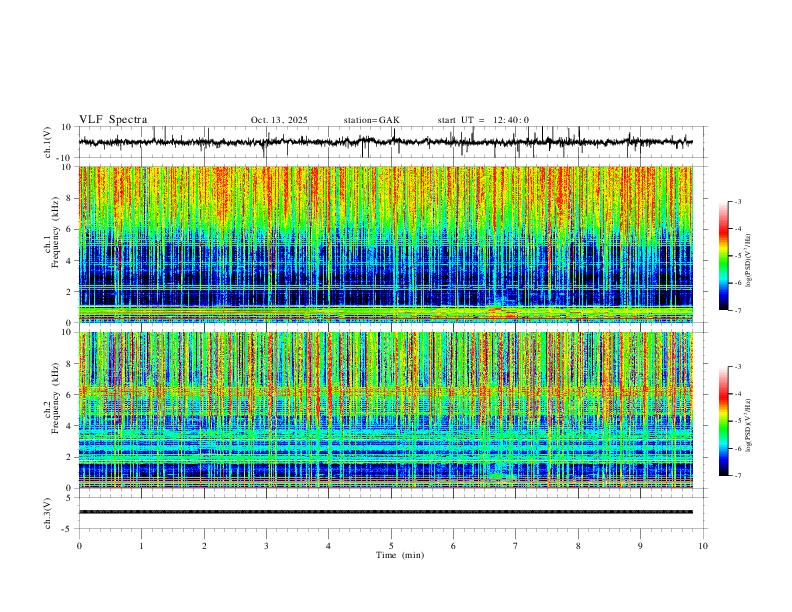Click the ch.1 waveform voltage trace panel
The height and width of the screenshot is (612, 792).
(391, 142)
